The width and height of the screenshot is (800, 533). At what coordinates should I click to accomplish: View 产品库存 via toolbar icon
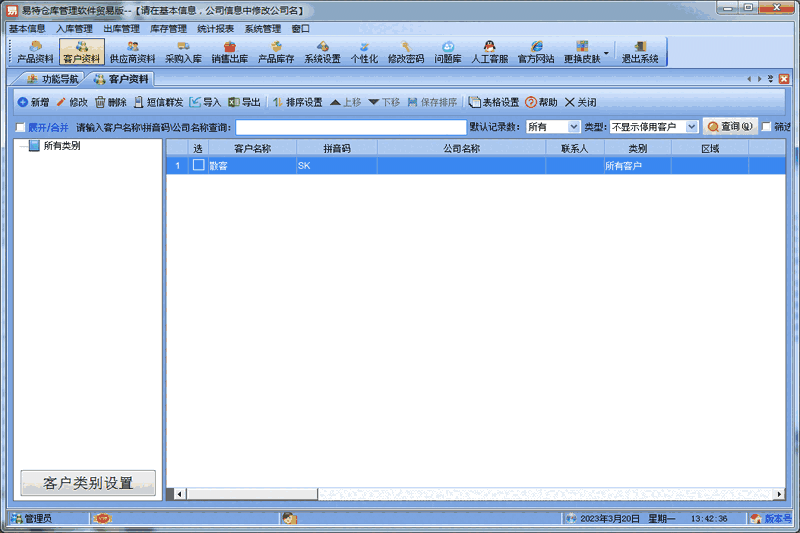click(276, 52)
